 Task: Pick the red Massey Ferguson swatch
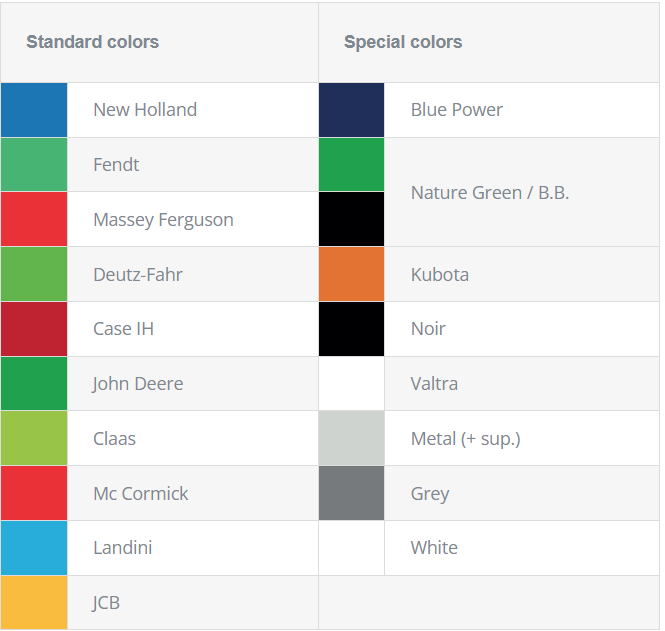(34, 219)
